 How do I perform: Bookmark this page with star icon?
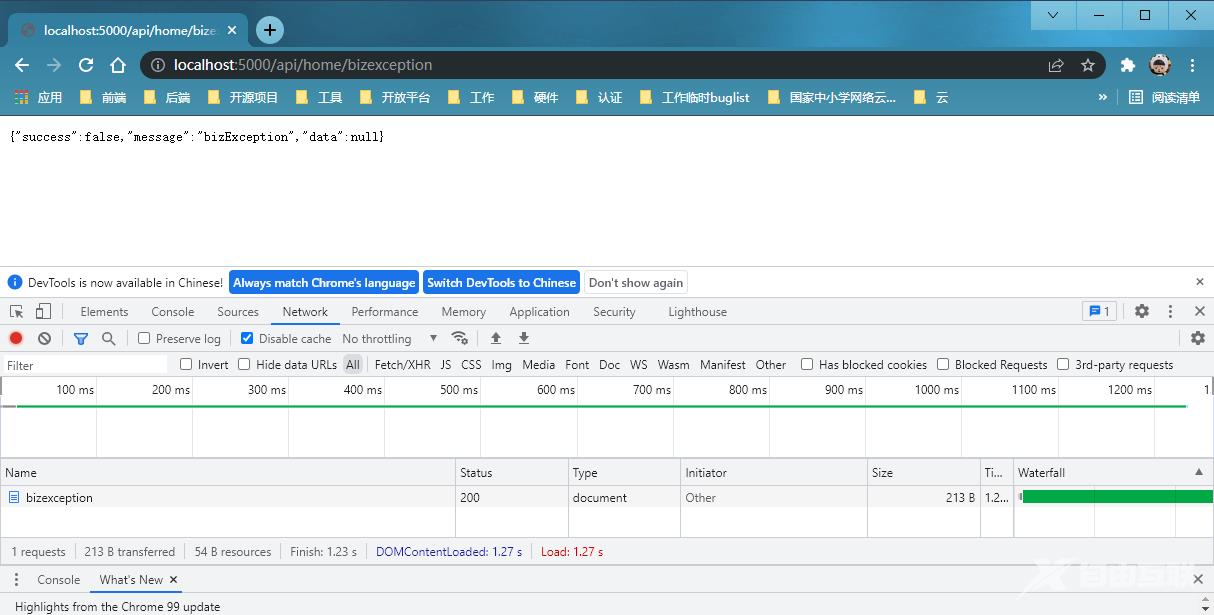click(1088, 65)
